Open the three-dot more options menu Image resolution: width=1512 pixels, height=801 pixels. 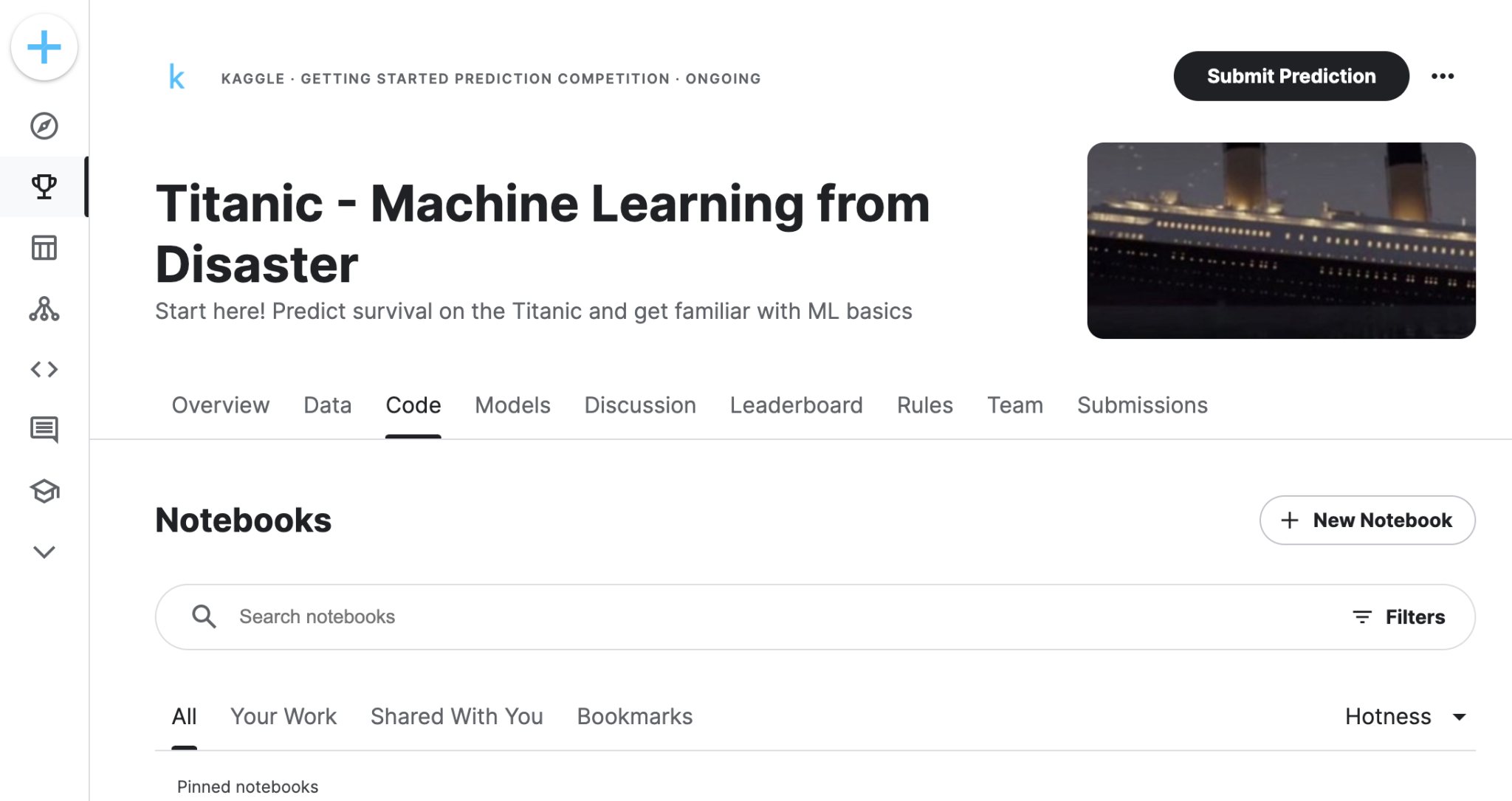(x=1443, y=76)
